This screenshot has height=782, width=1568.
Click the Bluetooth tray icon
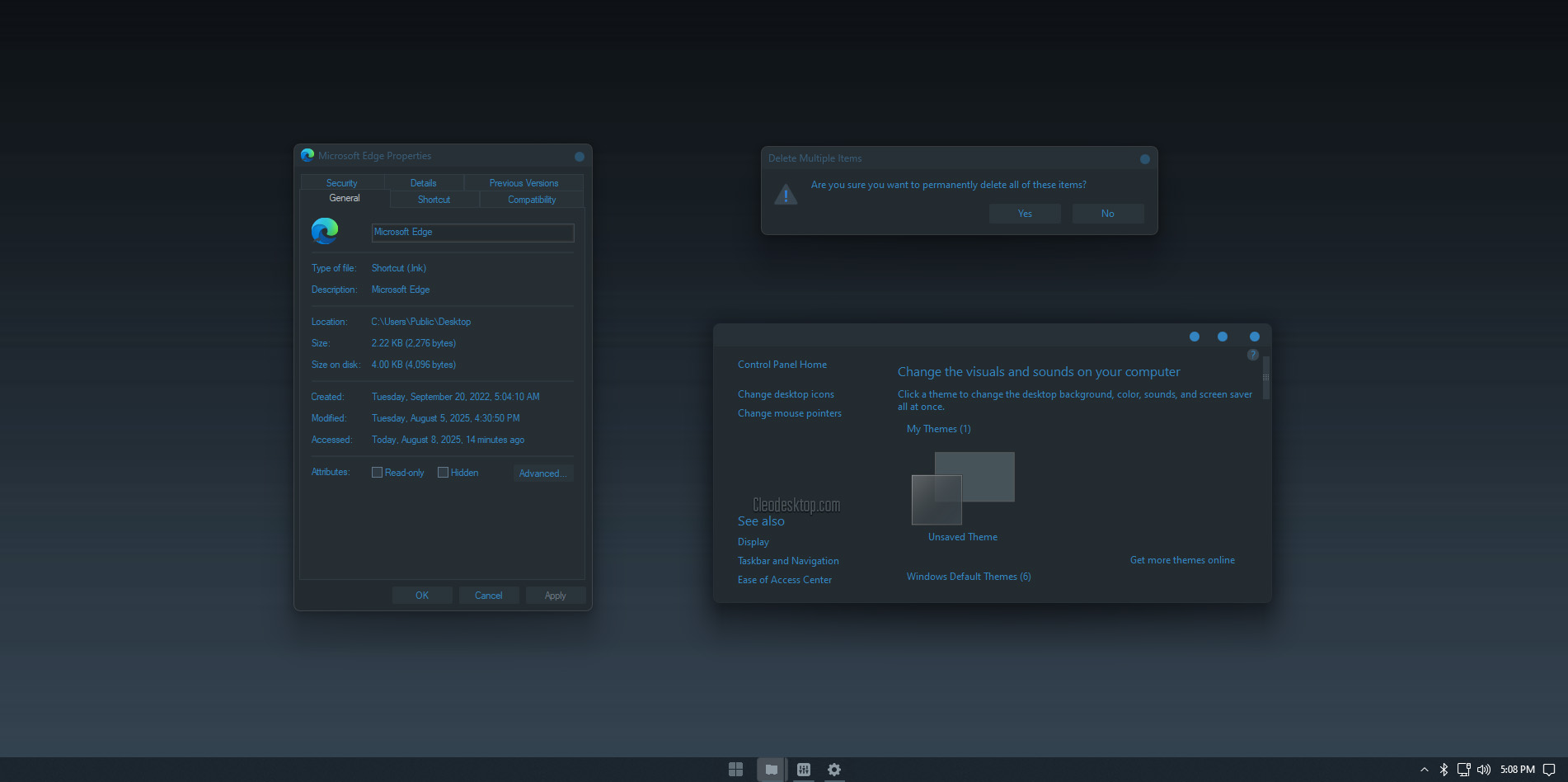click(1444, 770)
